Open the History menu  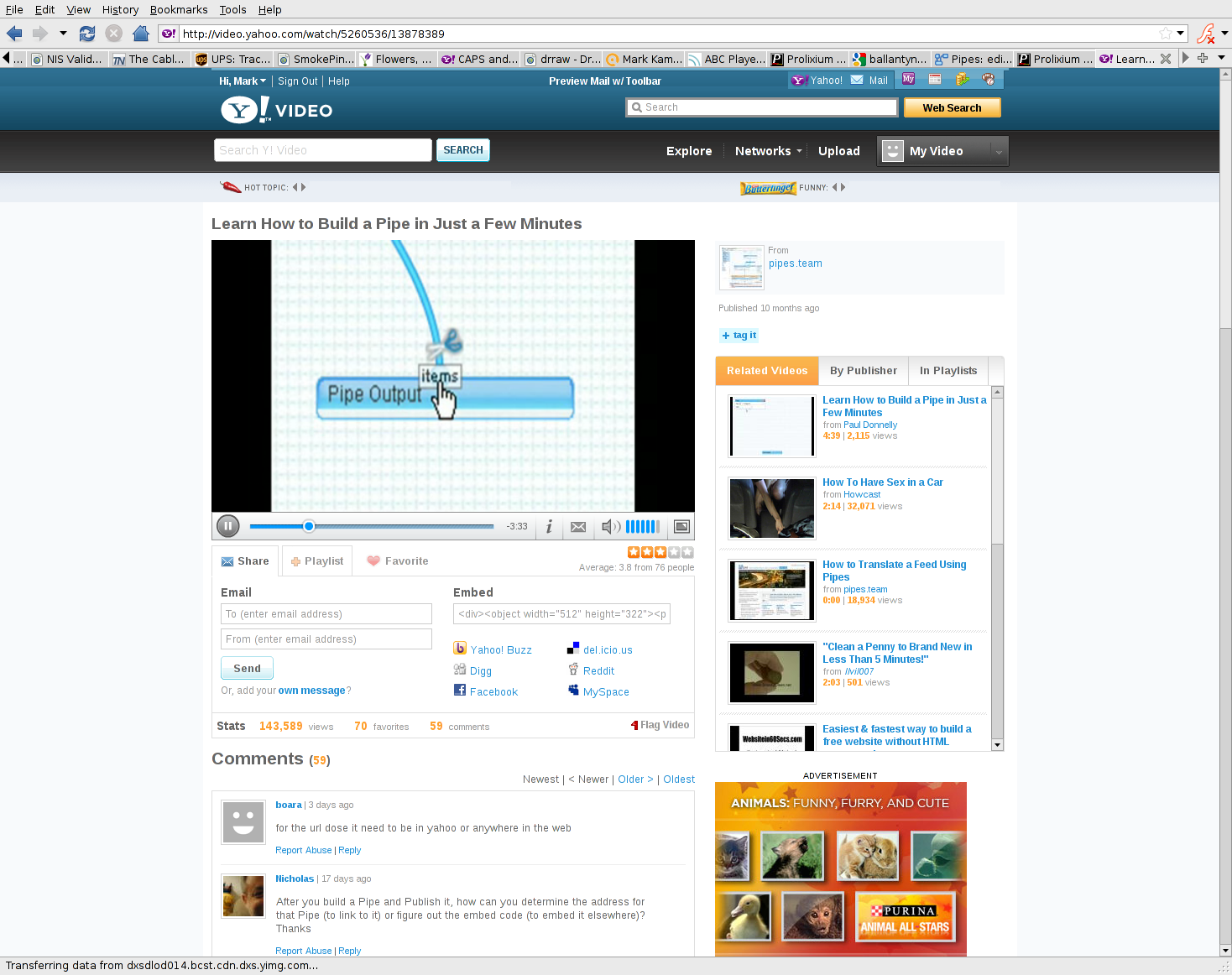pyautogui.click(x=120, y=9)
